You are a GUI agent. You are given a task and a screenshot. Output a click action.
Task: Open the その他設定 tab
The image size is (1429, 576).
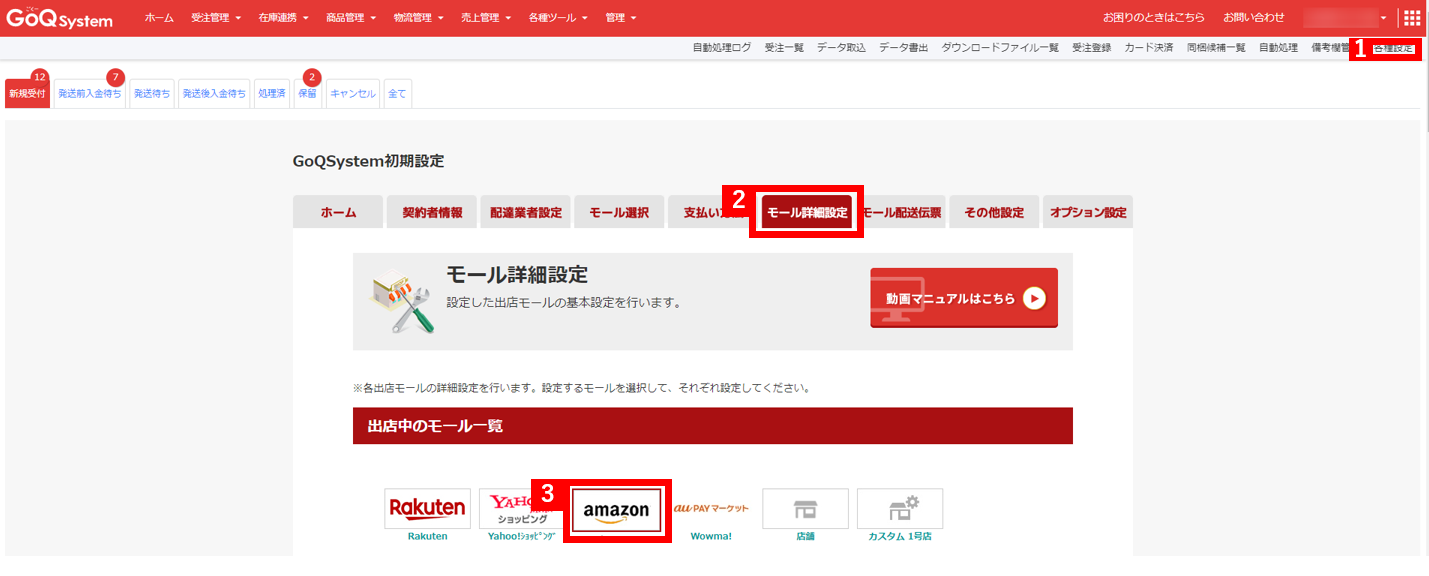click(x=993, y=211)
